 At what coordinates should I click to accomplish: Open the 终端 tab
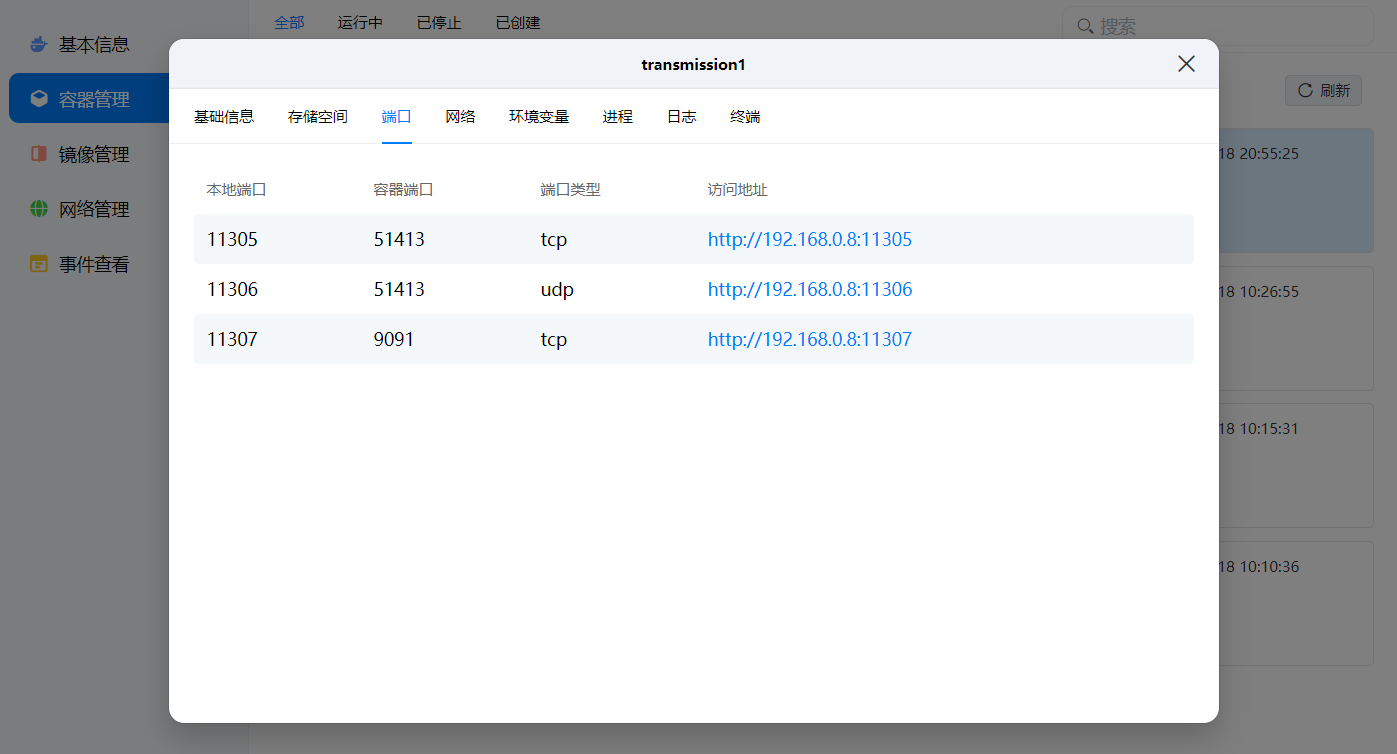click(745, 117)
